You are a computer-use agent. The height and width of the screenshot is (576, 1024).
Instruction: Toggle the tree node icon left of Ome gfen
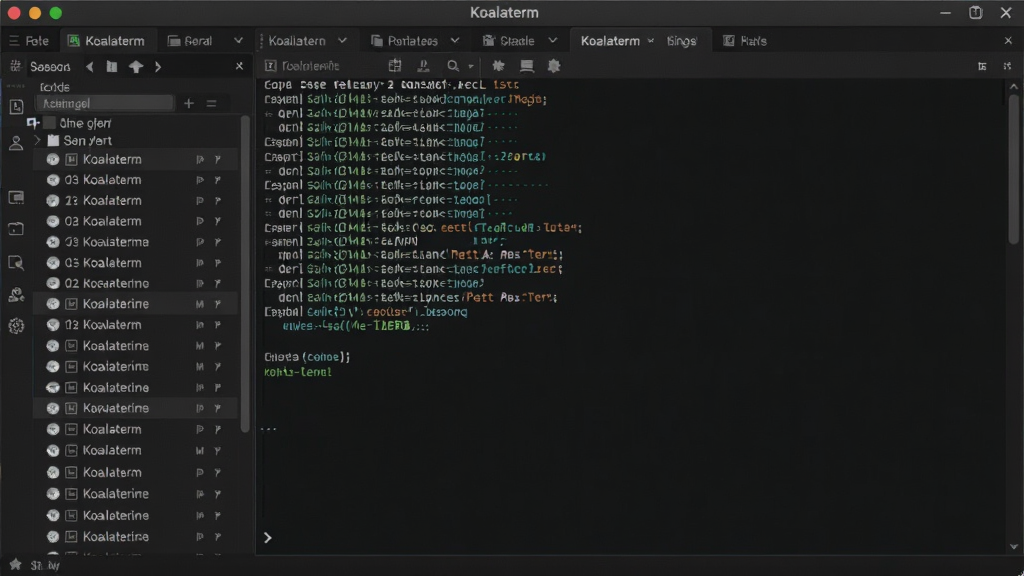33,123
